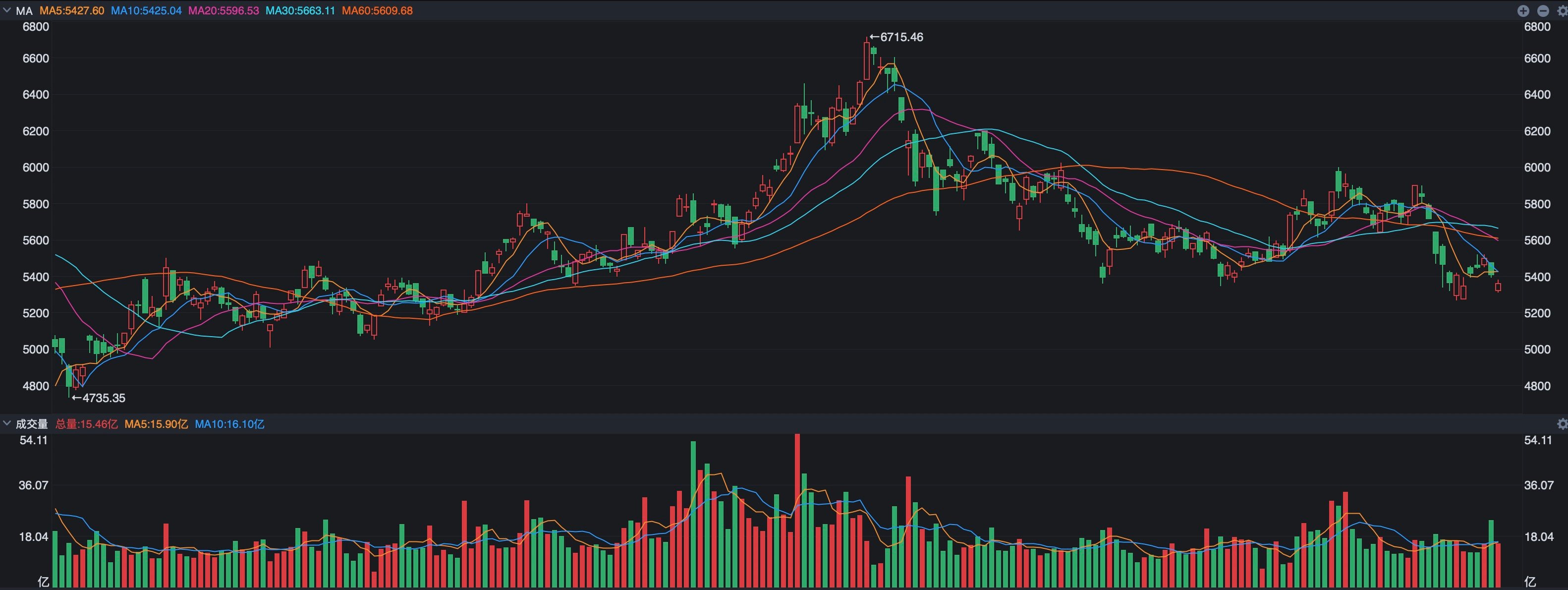Open the 成交量 volume panel settings gear
The height and width of the screenshot is (590, 1568).
[1562, 424]
